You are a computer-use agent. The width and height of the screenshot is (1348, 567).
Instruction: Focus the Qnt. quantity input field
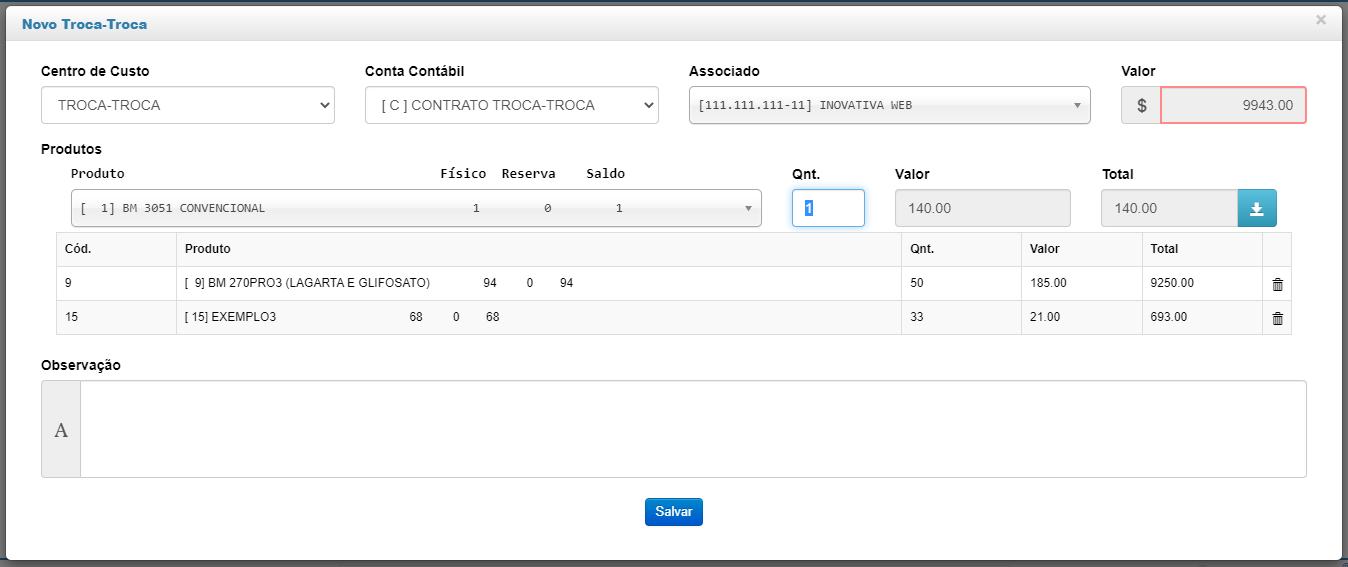pos(828,208)
